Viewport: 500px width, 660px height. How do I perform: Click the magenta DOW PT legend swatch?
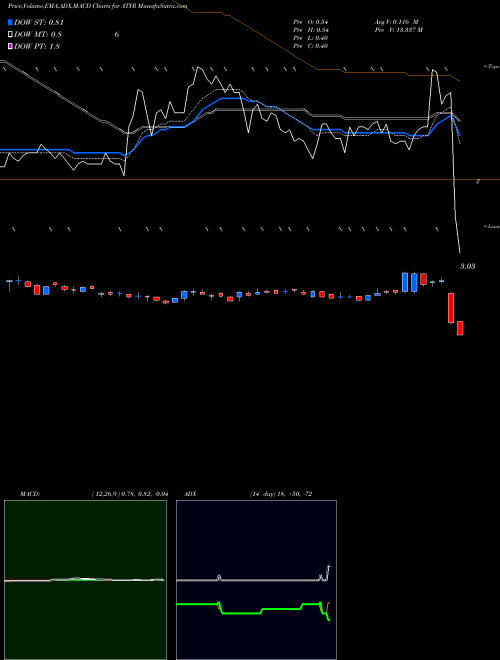click(x=11, y=46)
